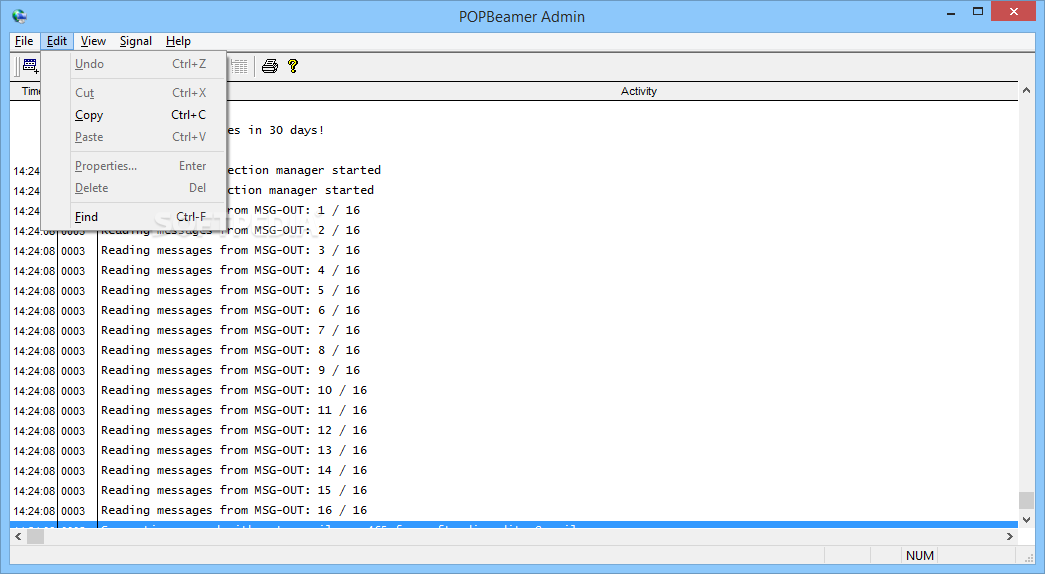This screenshot has width=1045, height=574.
Task: Click the horizontal scrollbar left arrow
Action: pyautogui.click(x=18, y=536)
